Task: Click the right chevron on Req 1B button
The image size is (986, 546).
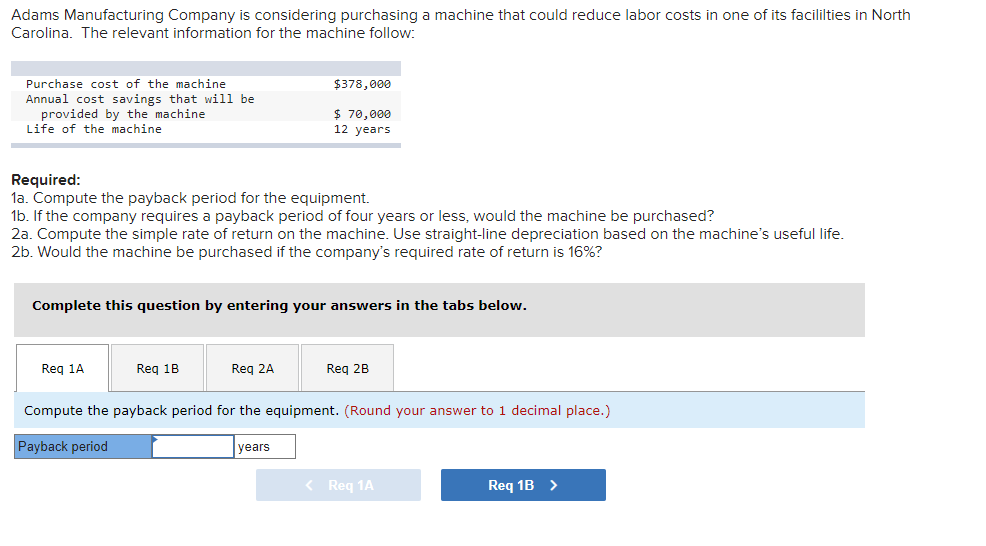Action: pos(553,485)
